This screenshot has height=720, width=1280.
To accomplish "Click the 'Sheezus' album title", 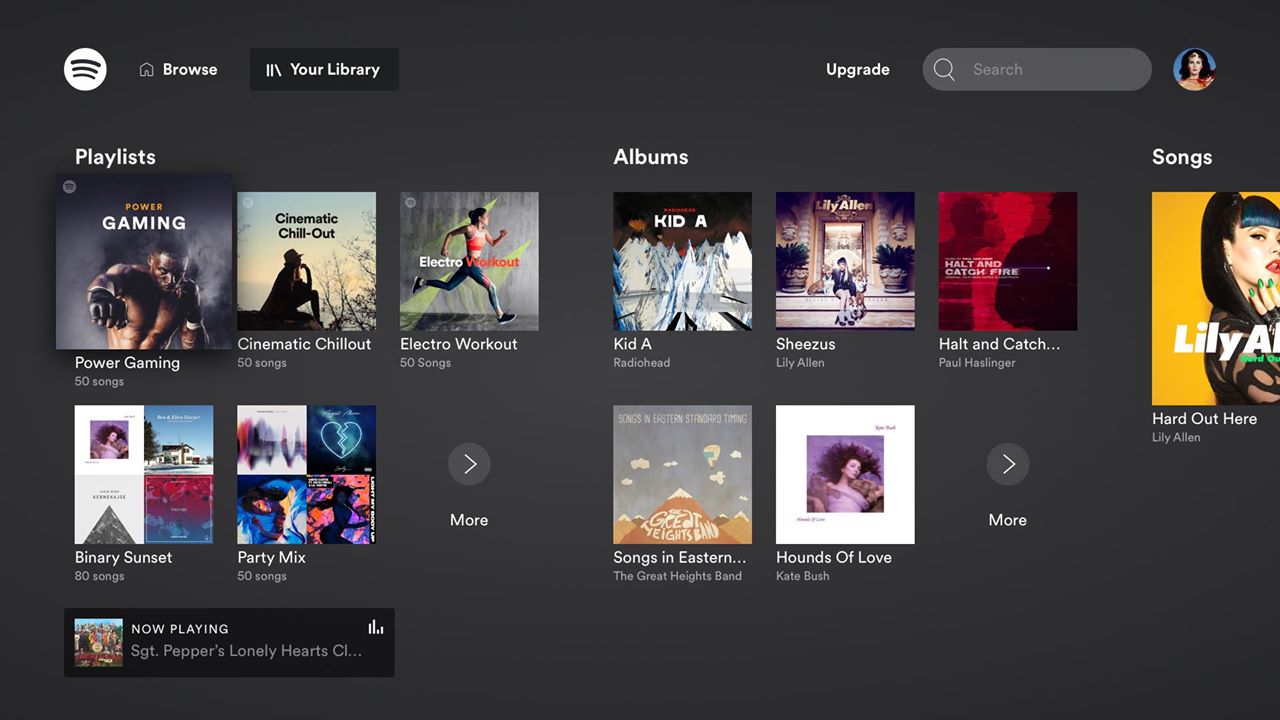I will point(805,344).
